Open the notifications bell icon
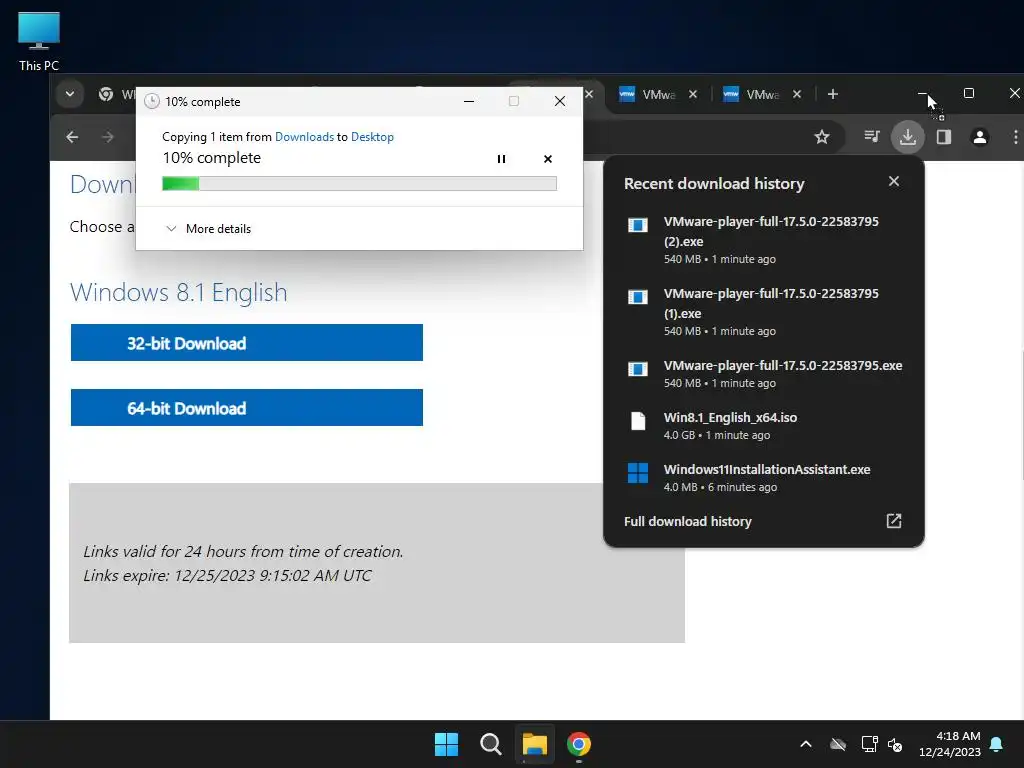Viewport: 1024px width, 768px height. (x=997, y=744)
